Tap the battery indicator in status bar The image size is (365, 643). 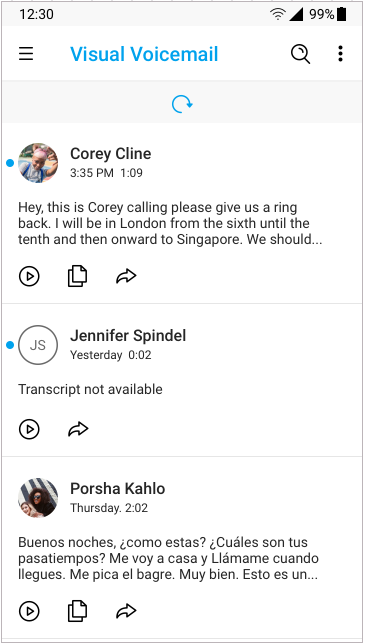(341, 14)
